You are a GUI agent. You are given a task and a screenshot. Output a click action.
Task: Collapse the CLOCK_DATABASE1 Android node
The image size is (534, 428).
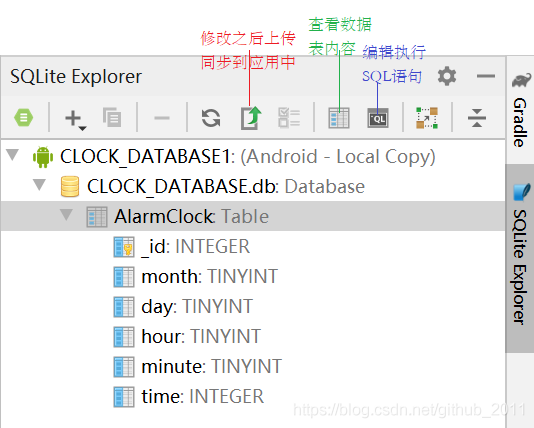[13, 155]
